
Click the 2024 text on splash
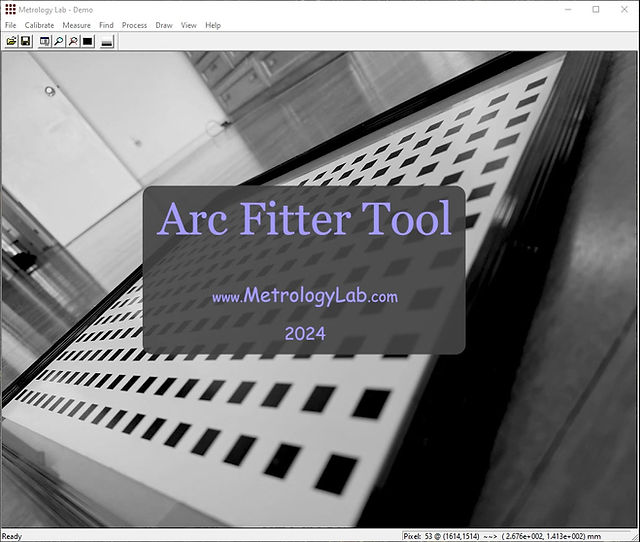305,334
